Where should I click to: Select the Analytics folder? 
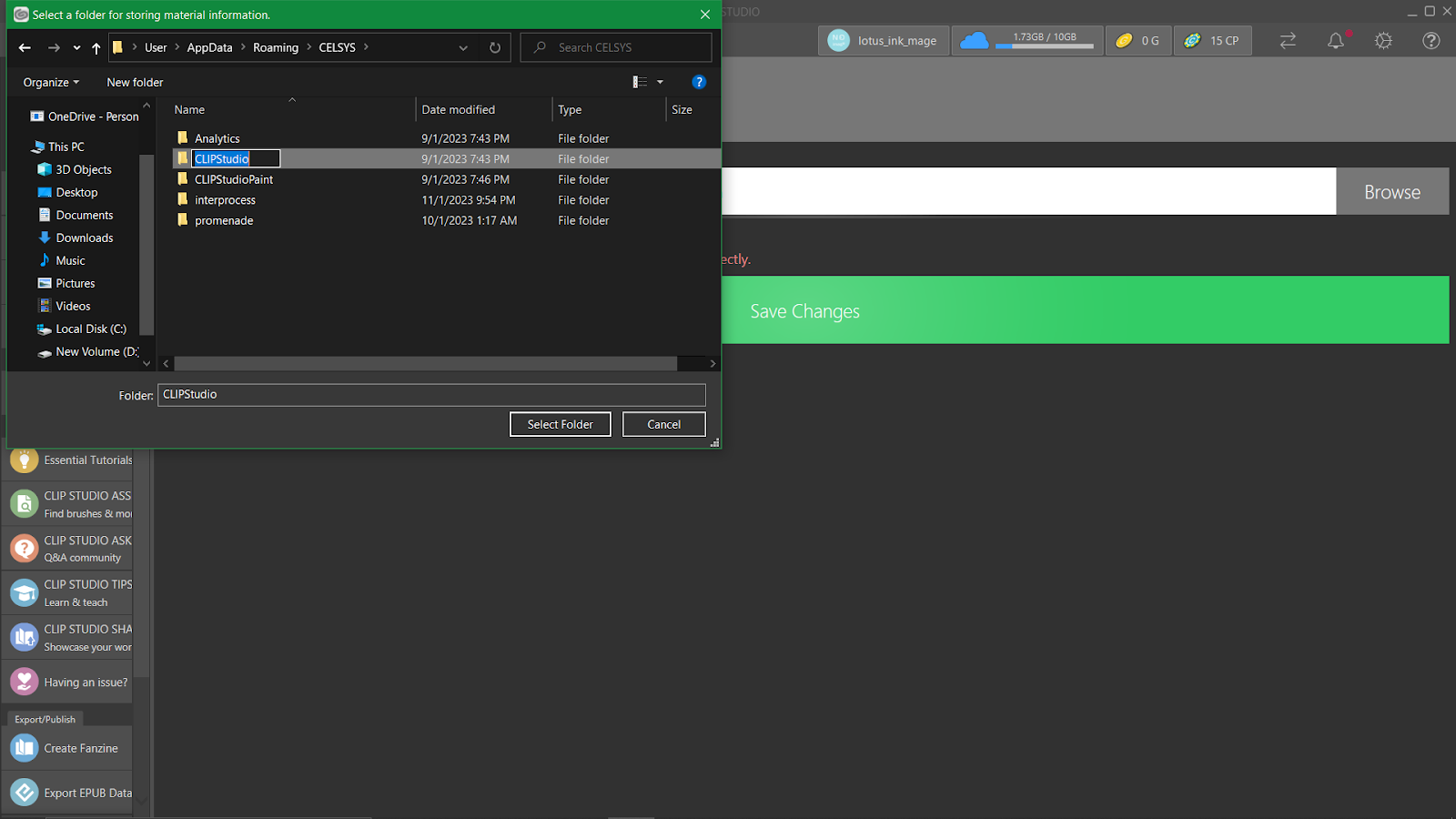click(x=217, y=138)
